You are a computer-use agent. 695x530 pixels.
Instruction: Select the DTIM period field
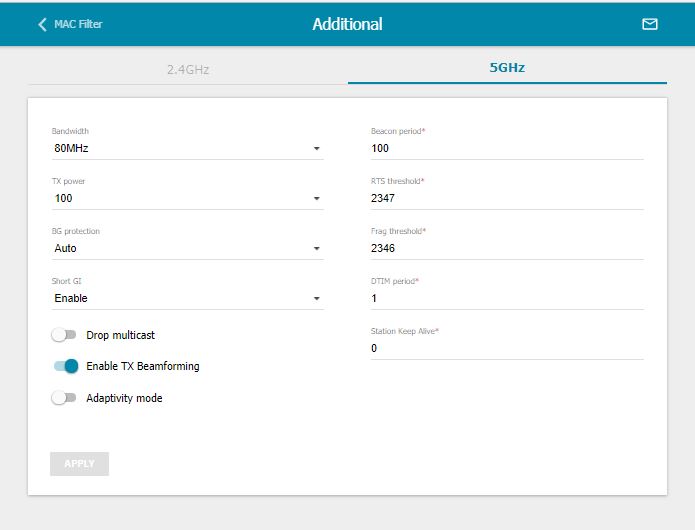tap(506, 298)
